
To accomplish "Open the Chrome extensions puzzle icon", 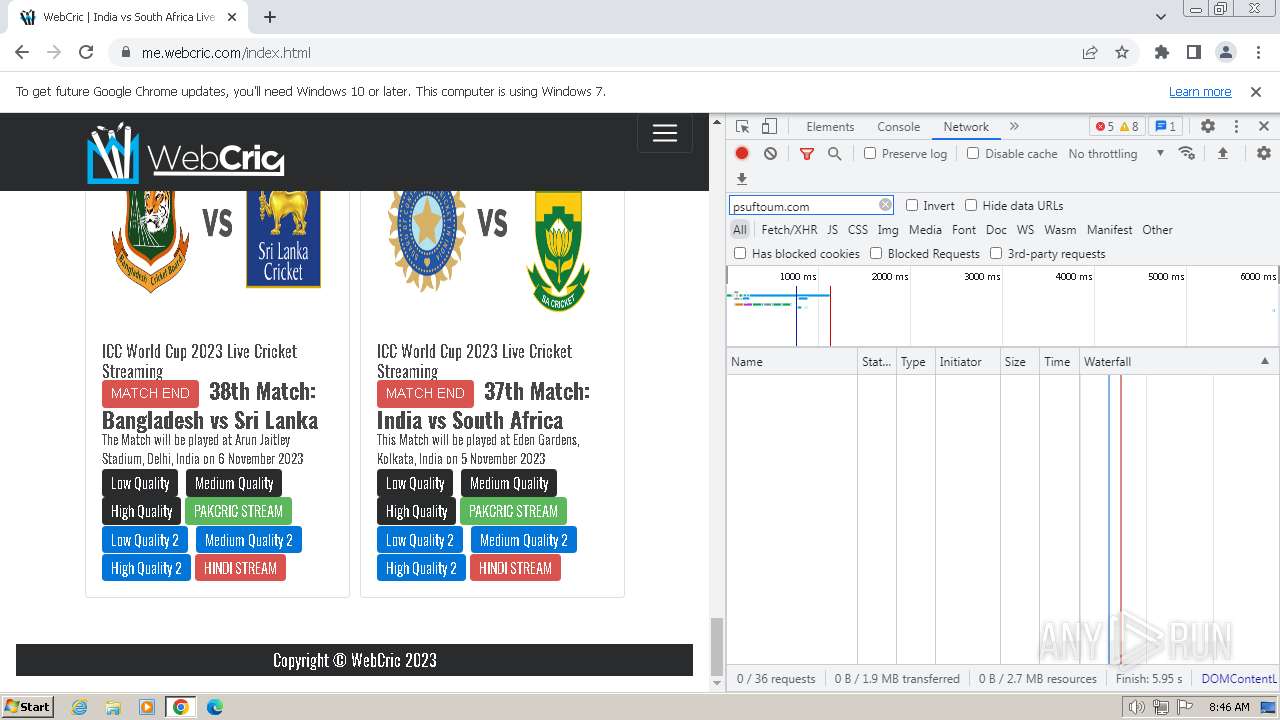I will pos(1162,53).
